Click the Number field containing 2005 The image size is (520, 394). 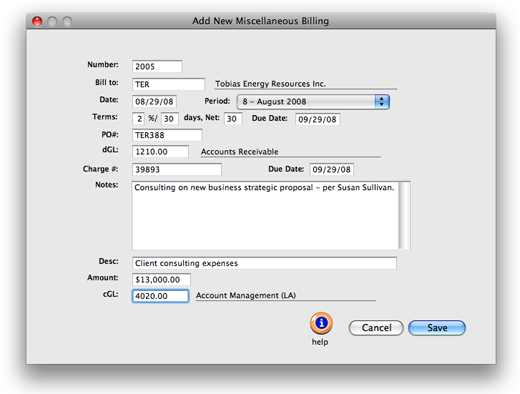pyautogui.click(x=157, y=66)
